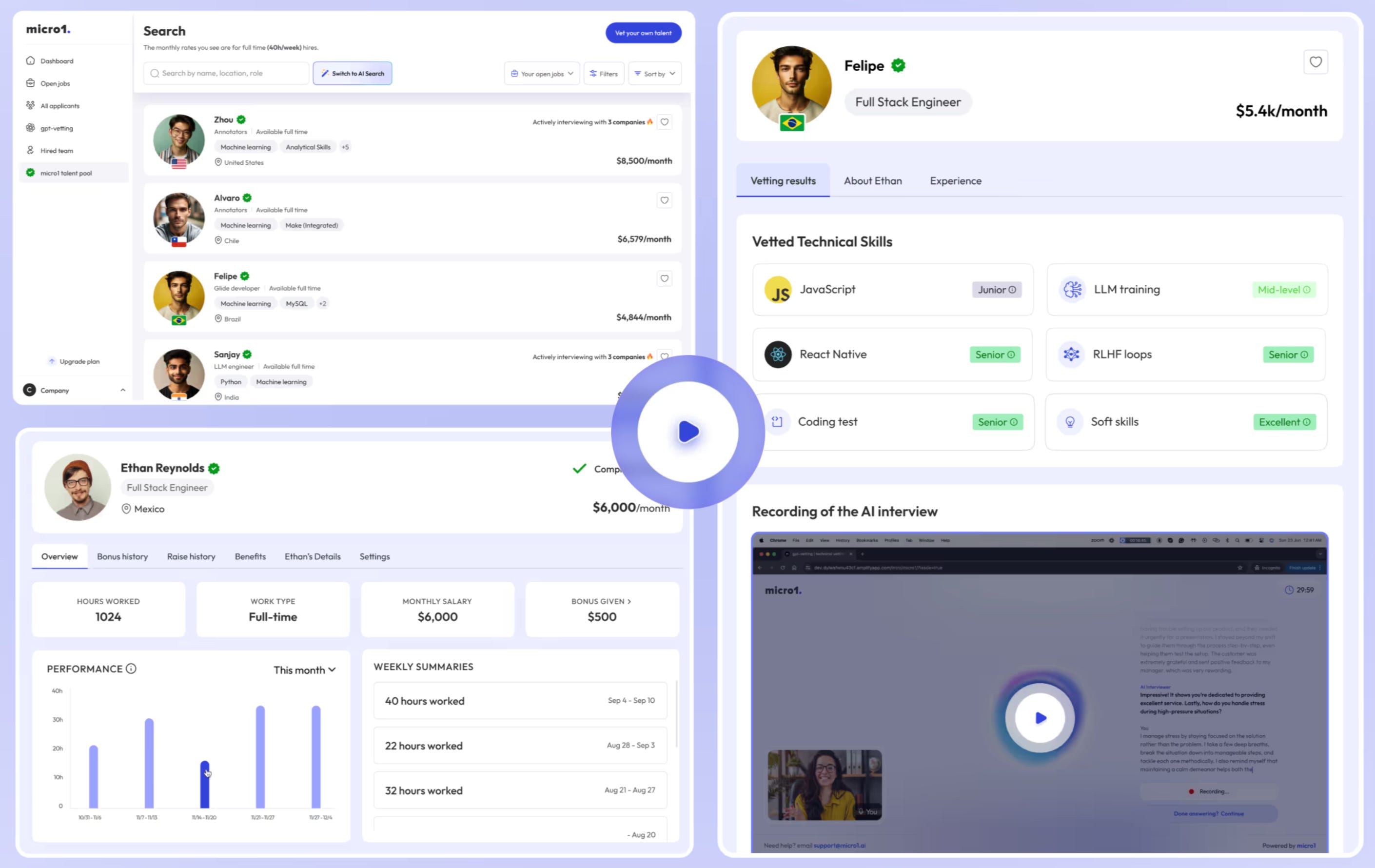Screen dimensions: 1375x868
Task: Click the highlighted 11/14-11/20 performance bar
Action: pos(204,785)
